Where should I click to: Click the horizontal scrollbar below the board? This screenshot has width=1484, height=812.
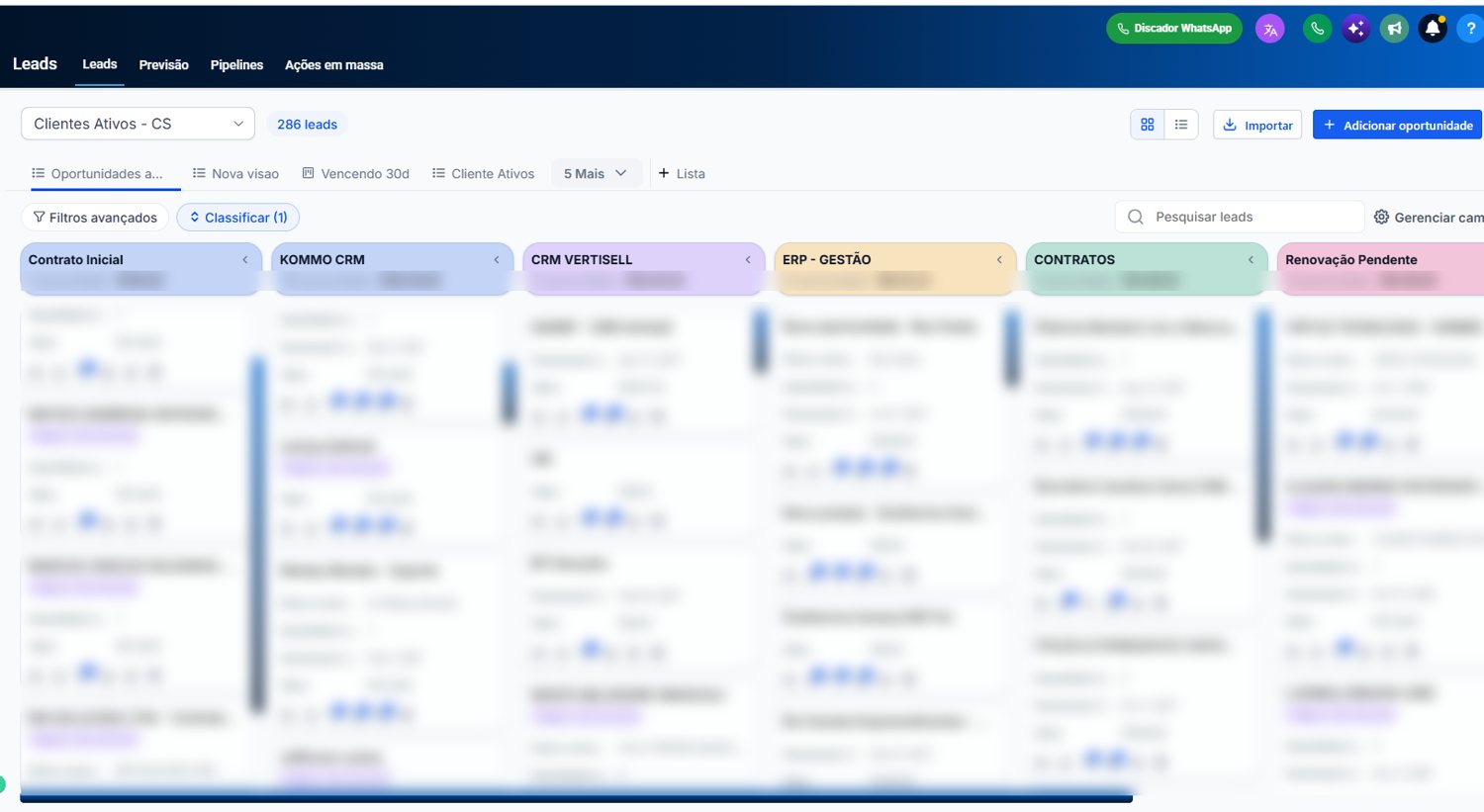576,796
